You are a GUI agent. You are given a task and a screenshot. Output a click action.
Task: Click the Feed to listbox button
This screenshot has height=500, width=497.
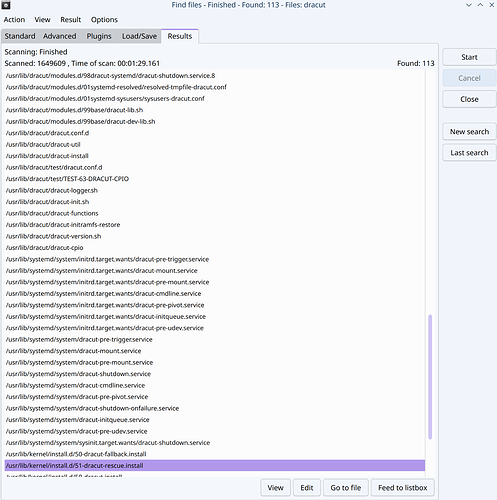pos(403,488)
